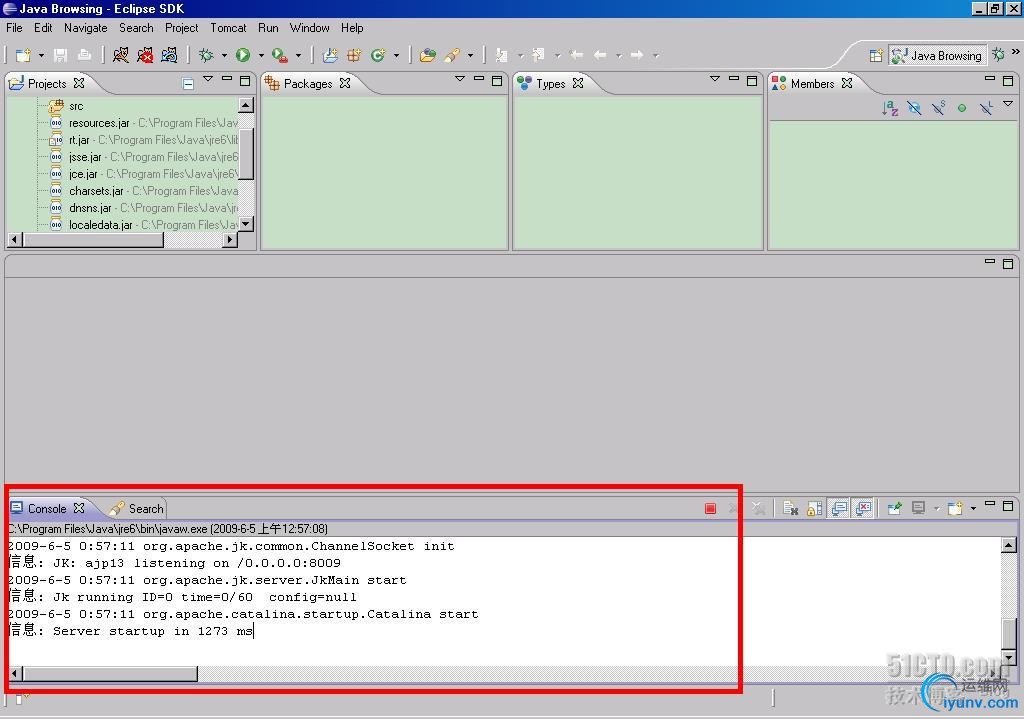Click the Open Type folder icon

(x=428, y=56)
